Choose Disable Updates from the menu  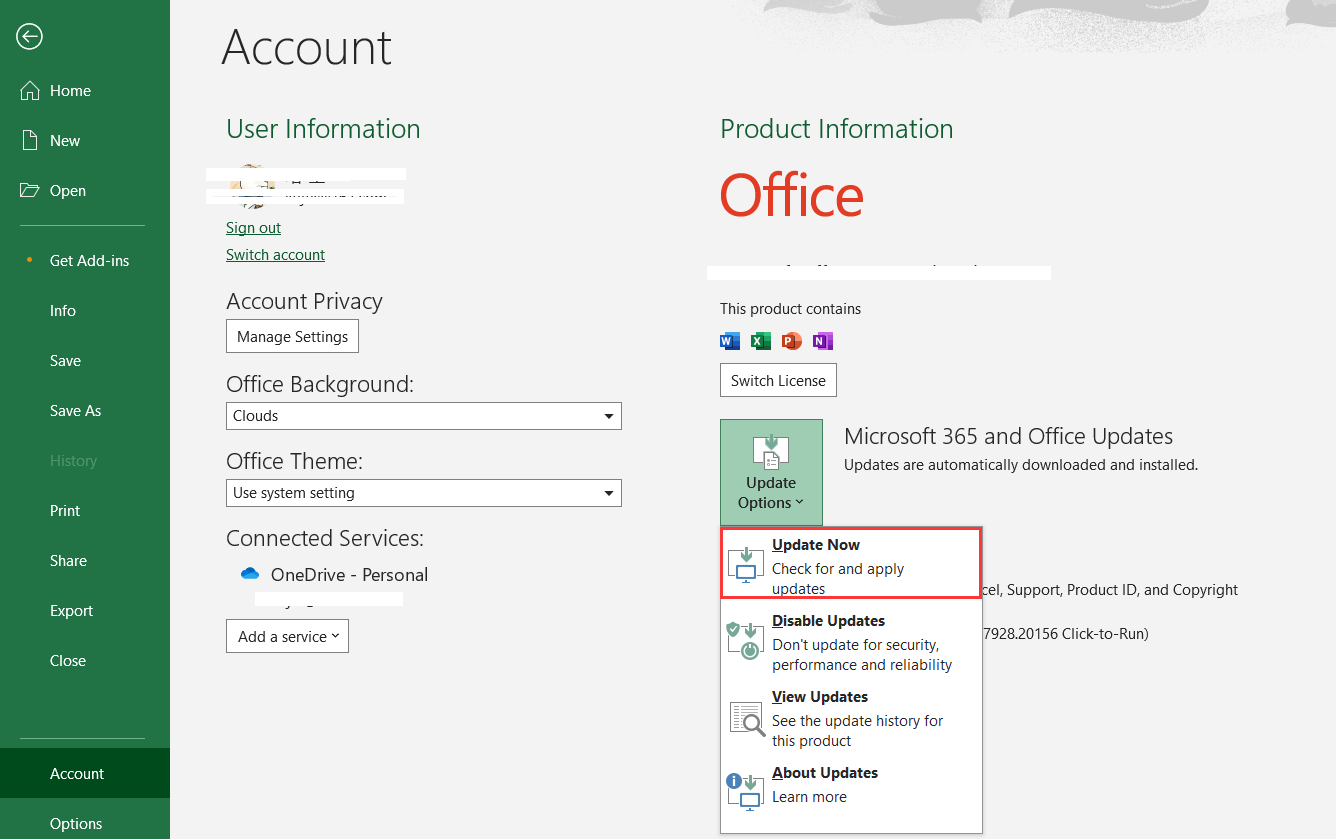(850, 641)
